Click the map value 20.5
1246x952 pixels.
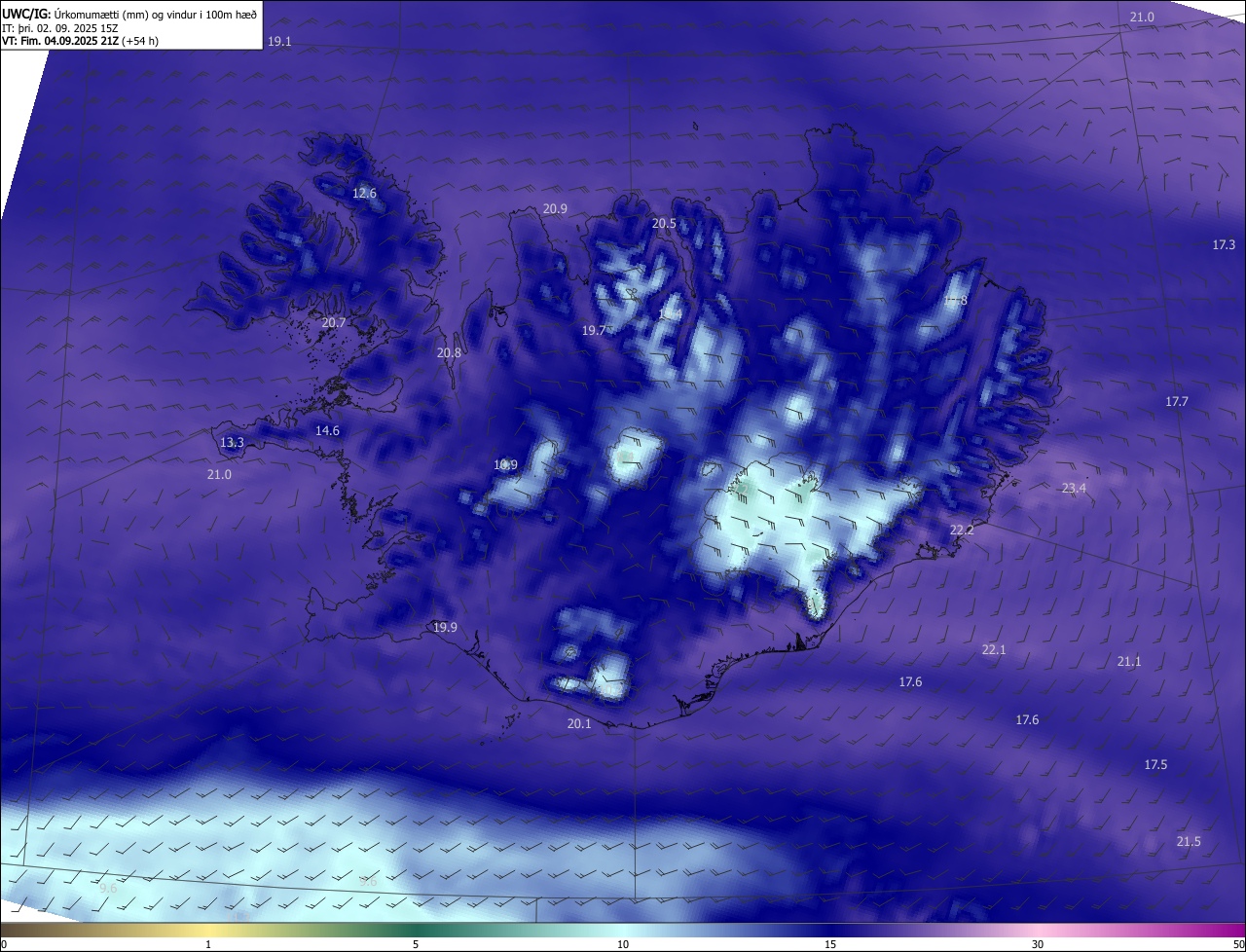coord(664,224)
